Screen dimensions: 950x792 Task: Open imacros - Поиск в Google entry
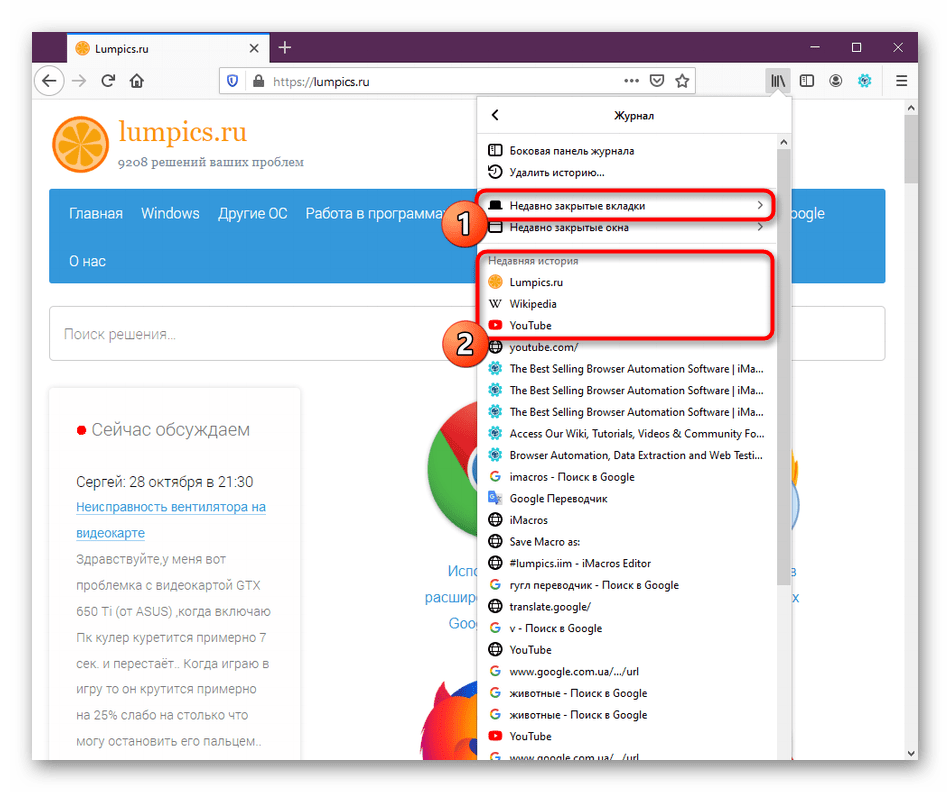[627, 478]
